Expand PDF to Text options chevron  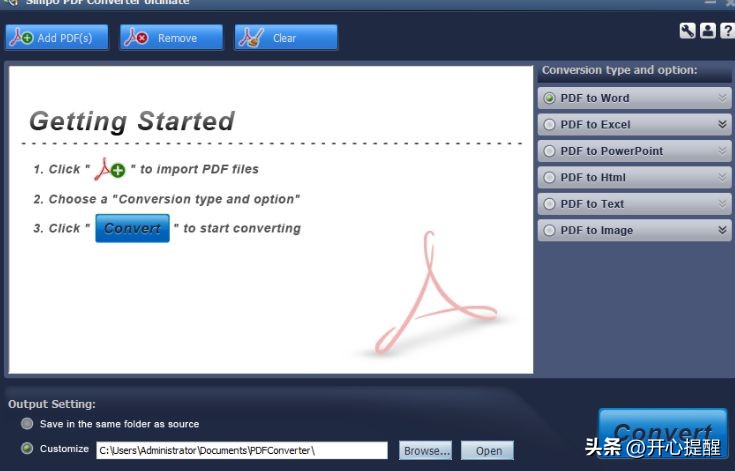722,203
